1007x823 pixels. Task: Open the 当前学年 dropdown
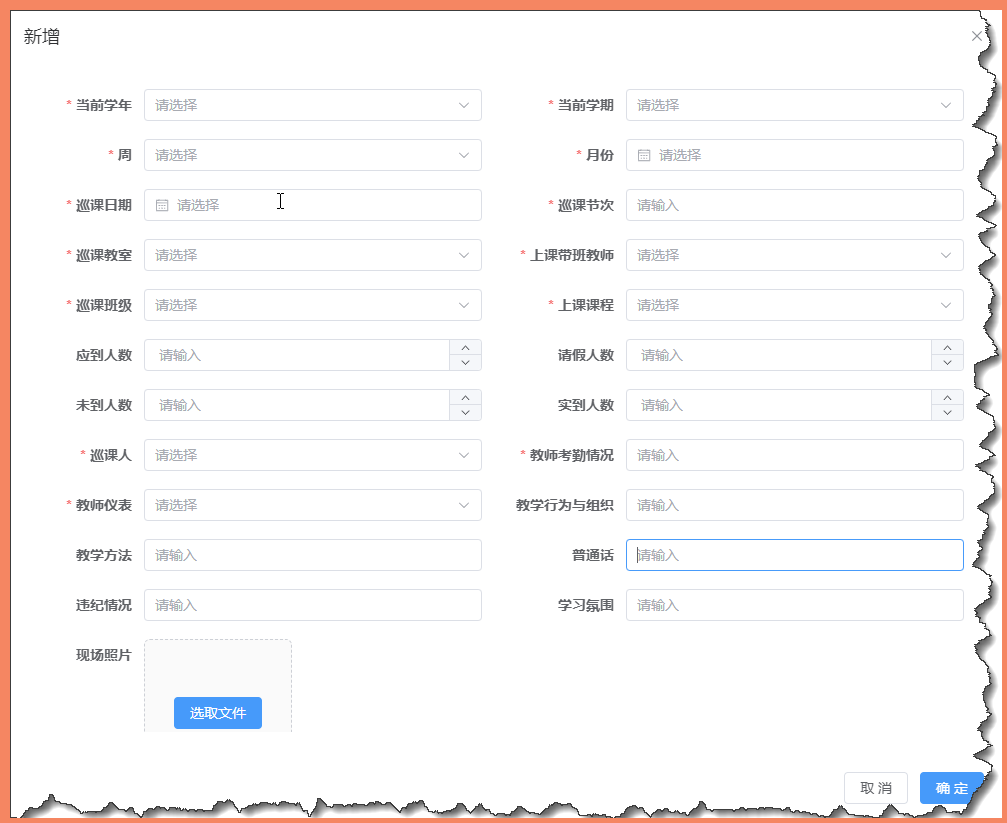312,105
